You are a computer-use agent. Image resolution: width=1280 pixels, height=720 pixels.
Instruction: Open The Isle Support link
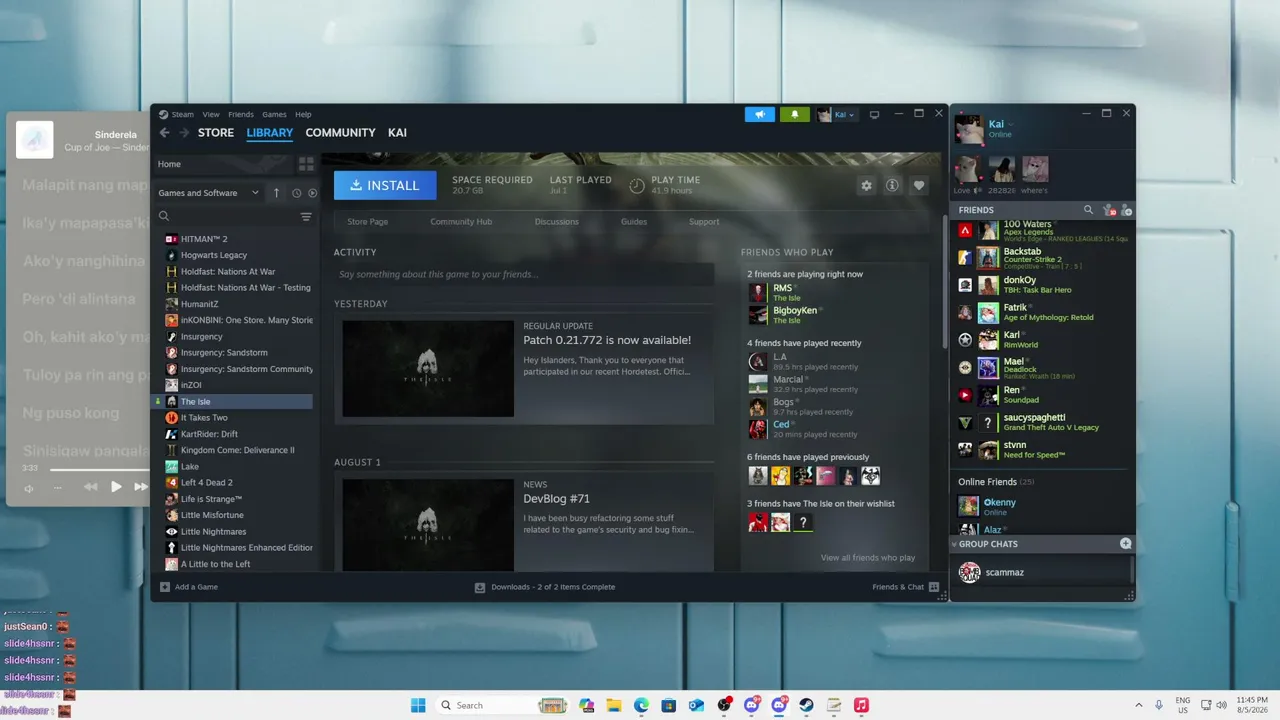coord(704,222)
